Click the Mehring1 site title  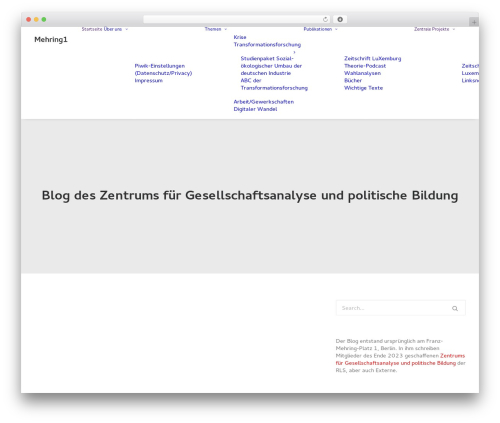[x=51, y=40]
